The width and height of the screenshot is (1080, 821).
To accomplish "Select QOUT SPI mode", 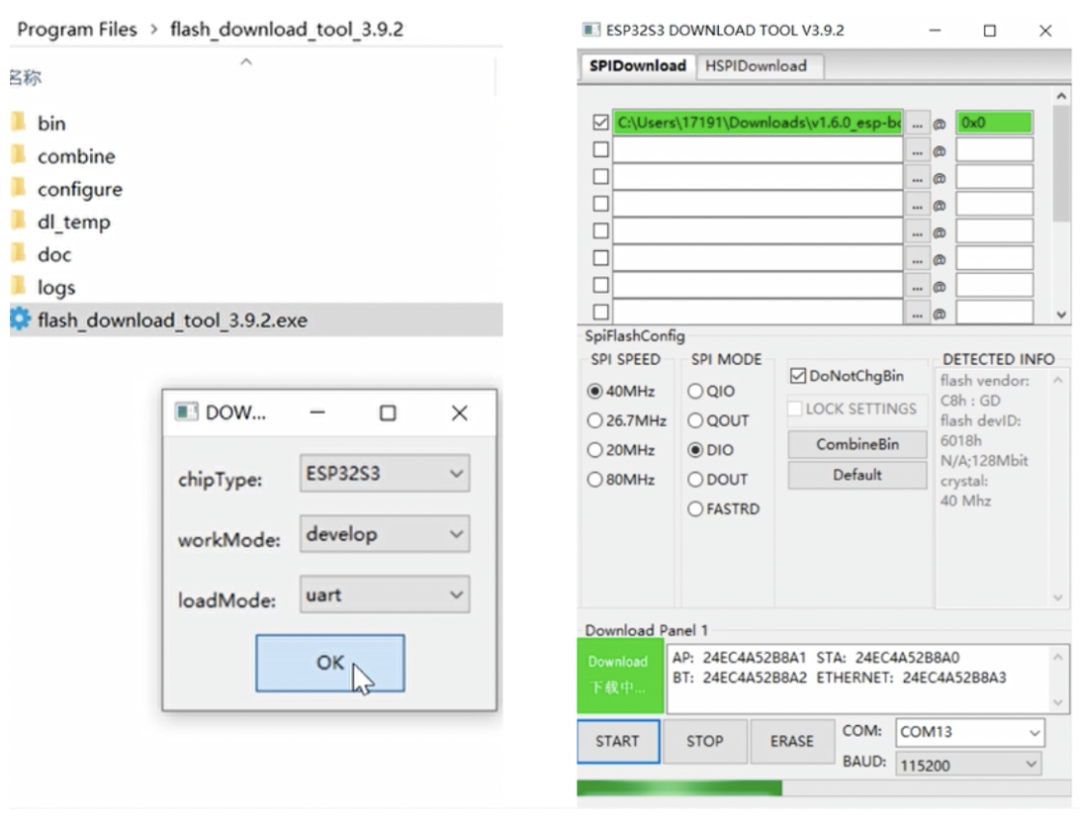I will (696, 420).
